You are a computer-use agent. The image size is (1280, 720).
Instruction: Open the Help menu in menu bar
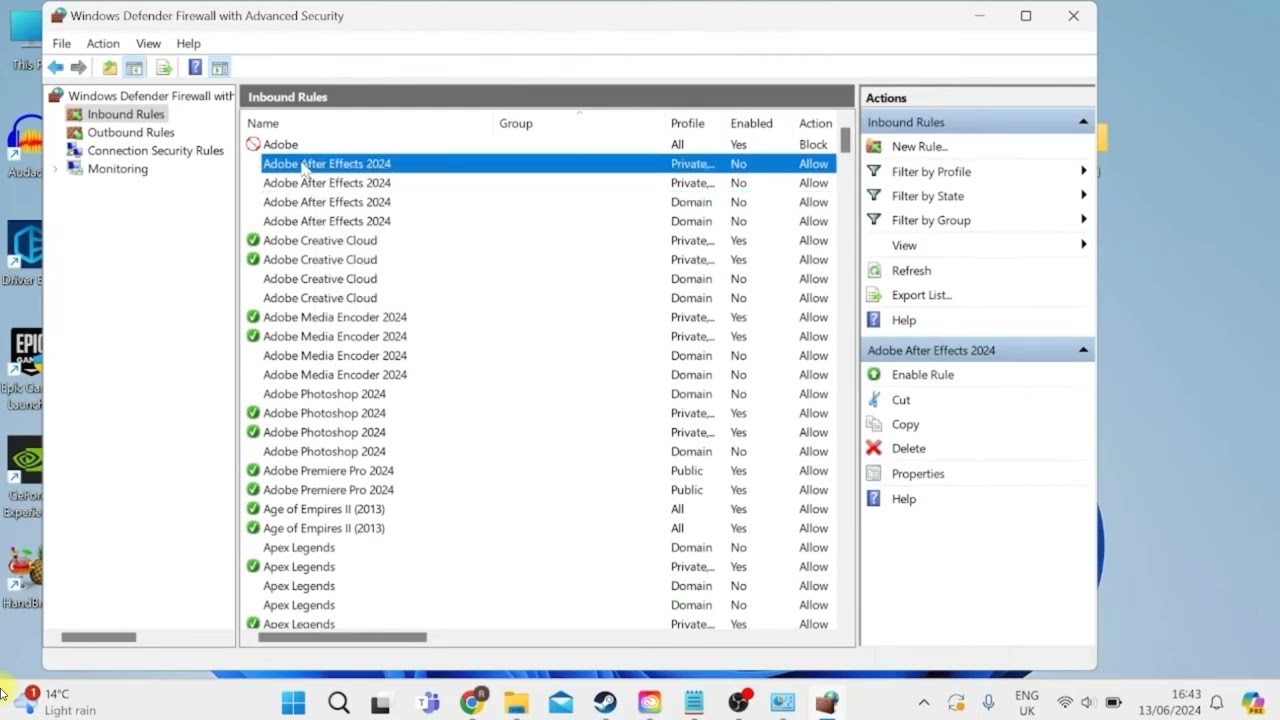188,44
